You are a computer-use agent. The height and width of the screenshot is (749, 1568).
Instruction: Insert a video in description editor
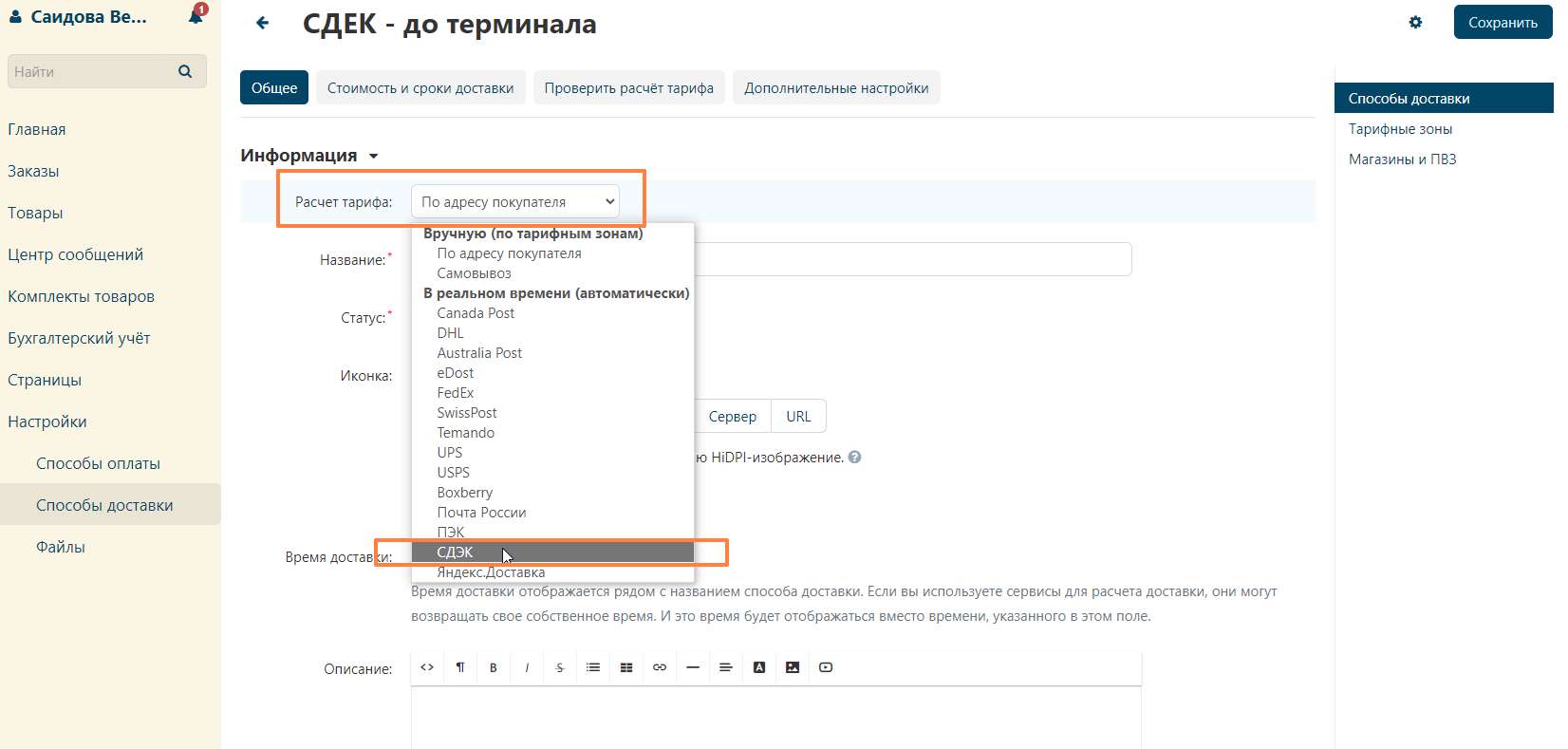pos(826,667)
